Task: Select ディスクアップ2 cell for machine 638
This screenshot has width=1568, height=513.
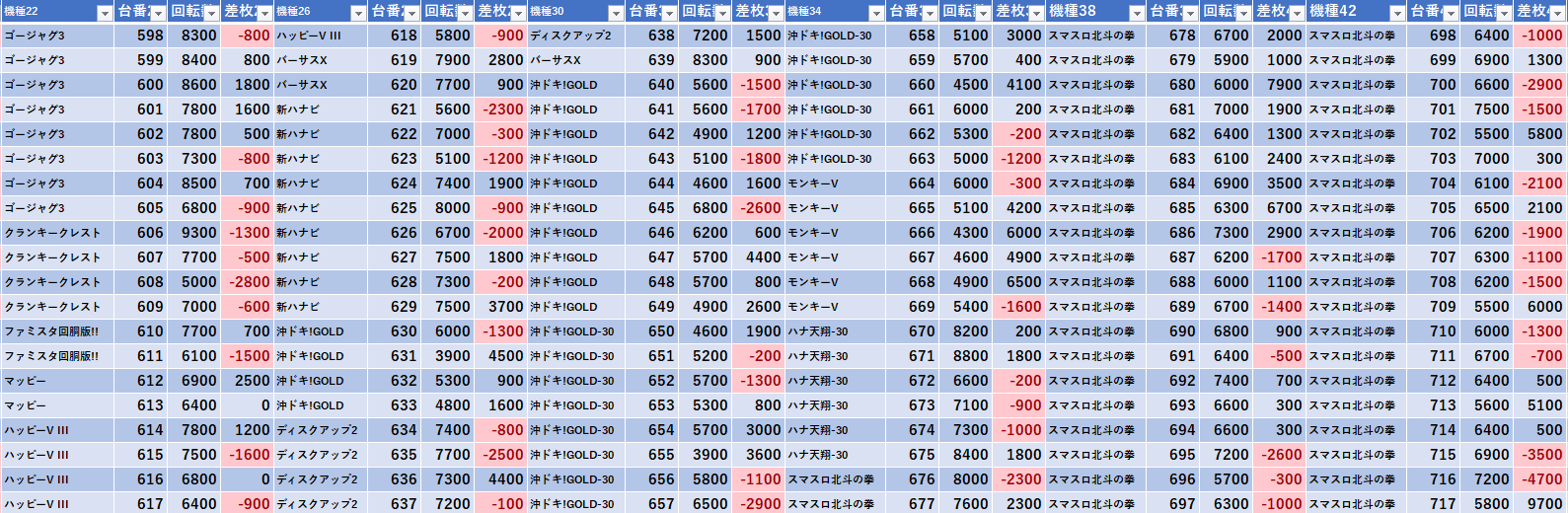Action: pos(576,36)
